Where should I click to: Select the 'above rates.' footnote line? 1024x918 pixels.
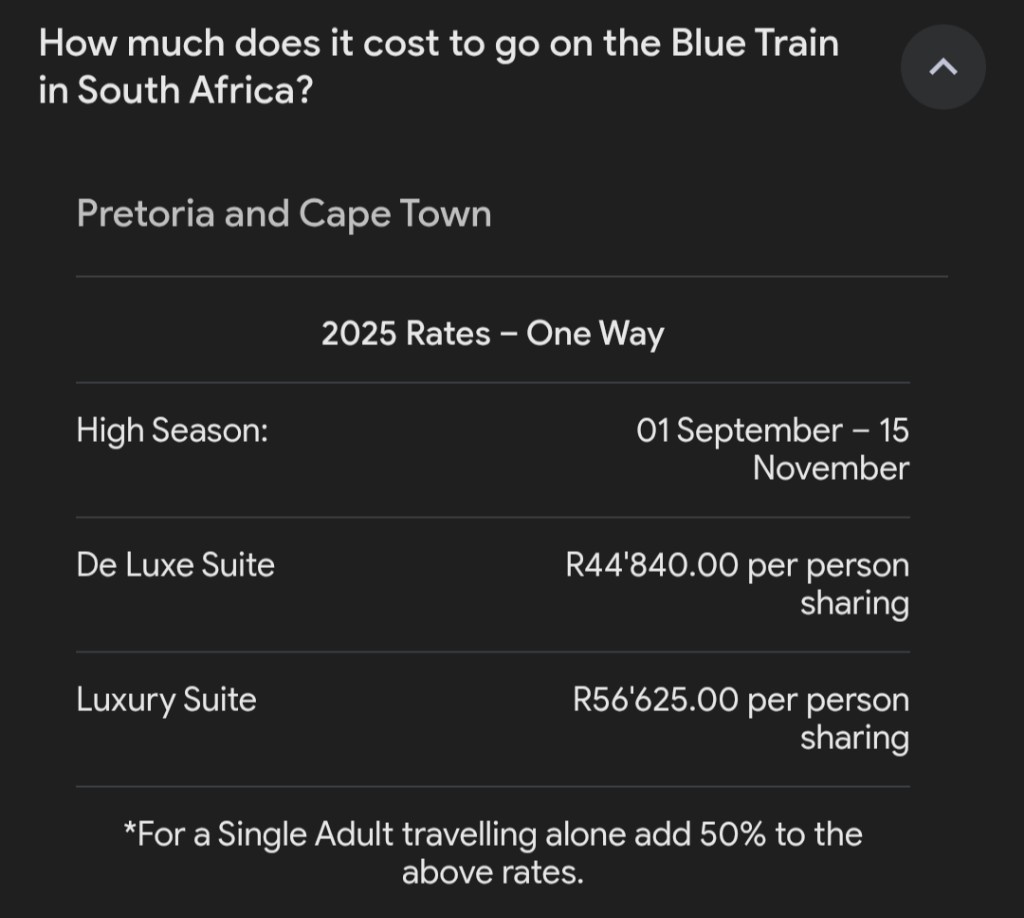click(492, 872)
